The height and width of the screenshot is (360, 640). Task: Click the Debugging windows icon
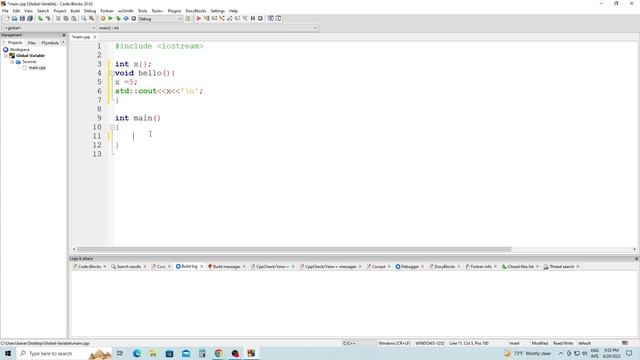(271, 18)
